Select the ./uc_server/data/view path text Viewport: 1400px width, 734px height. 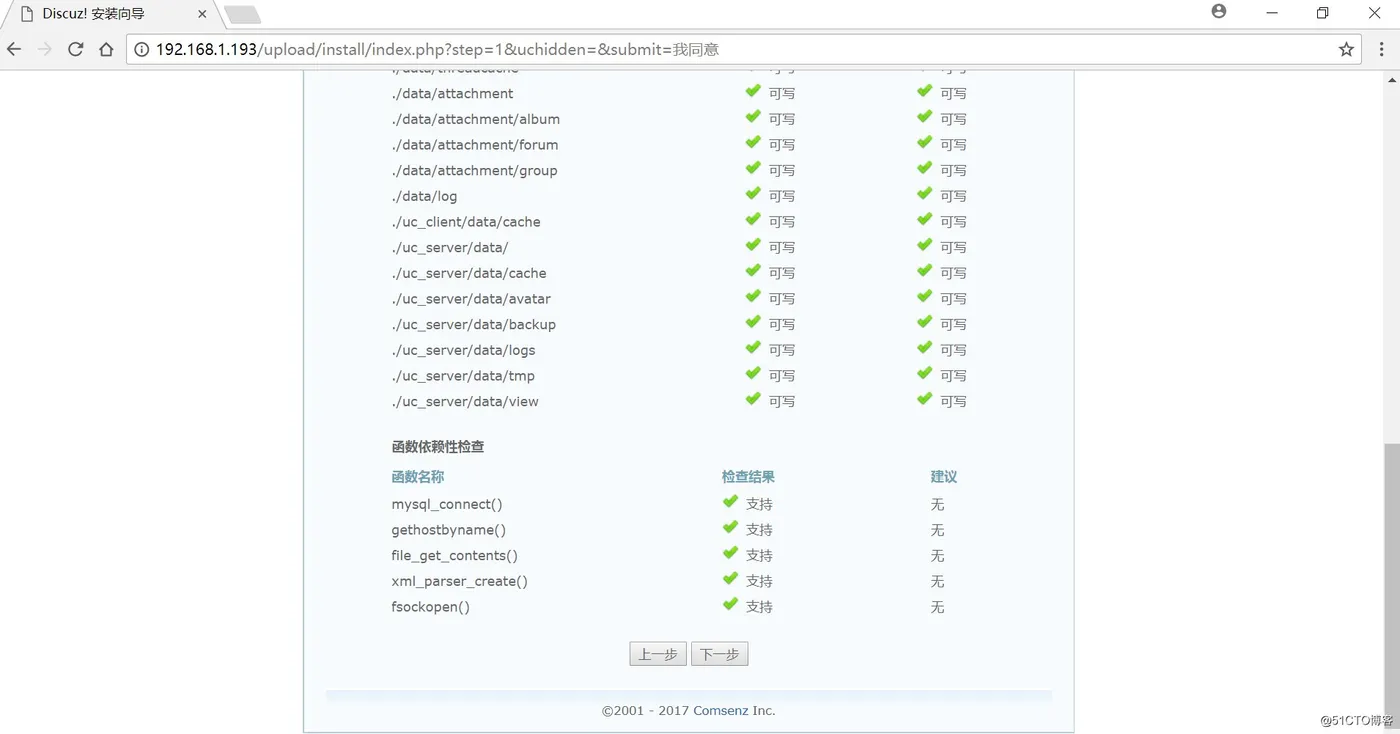pos(465,402)
